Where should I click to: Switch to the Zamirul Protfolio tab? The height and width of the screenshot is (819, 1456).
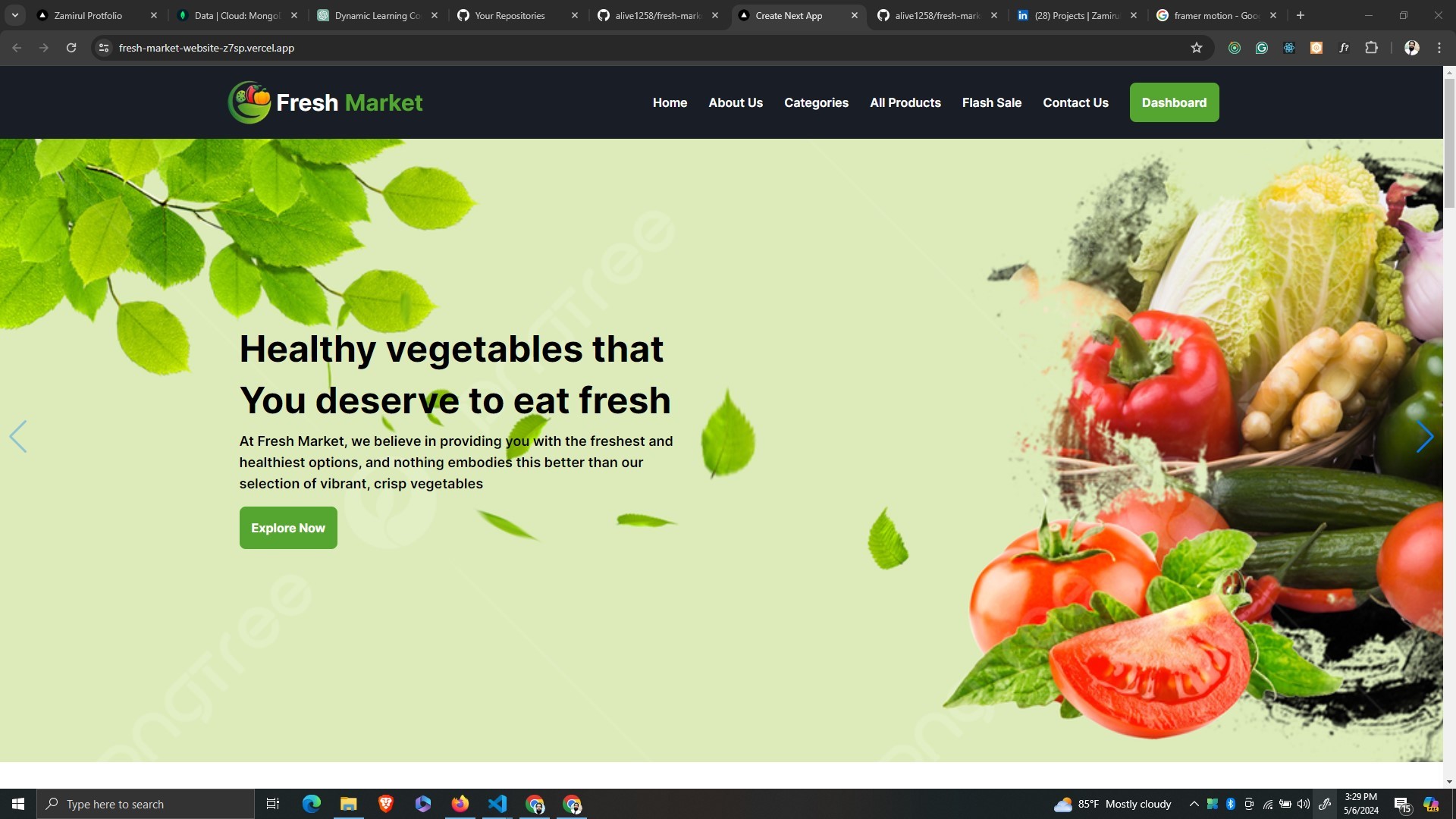pyautogui.click(x=88, y=15)
